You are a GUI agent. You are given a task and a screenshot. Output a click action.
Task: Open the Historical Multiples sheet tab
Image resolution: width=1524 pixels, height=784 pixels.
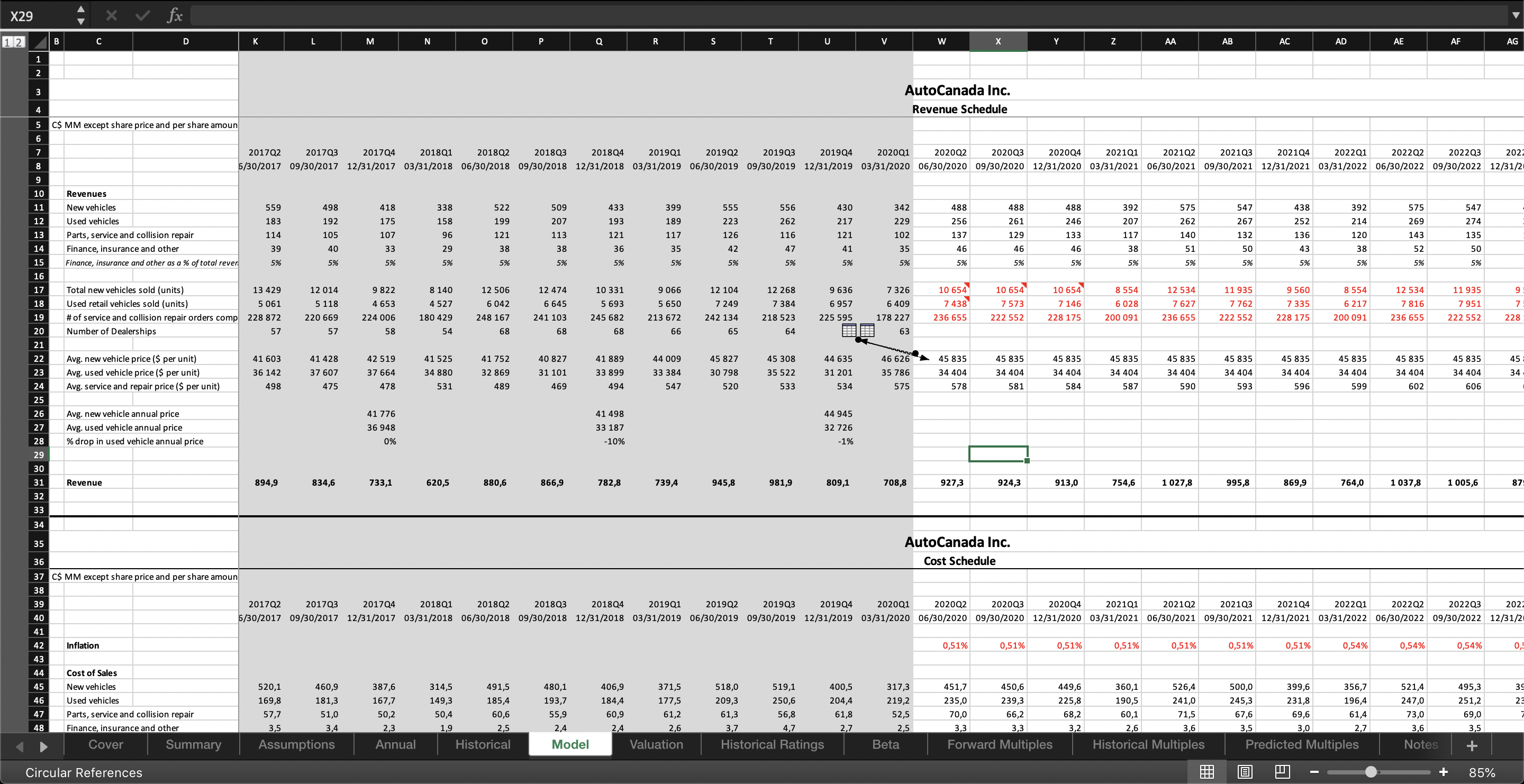[1148, 744]
